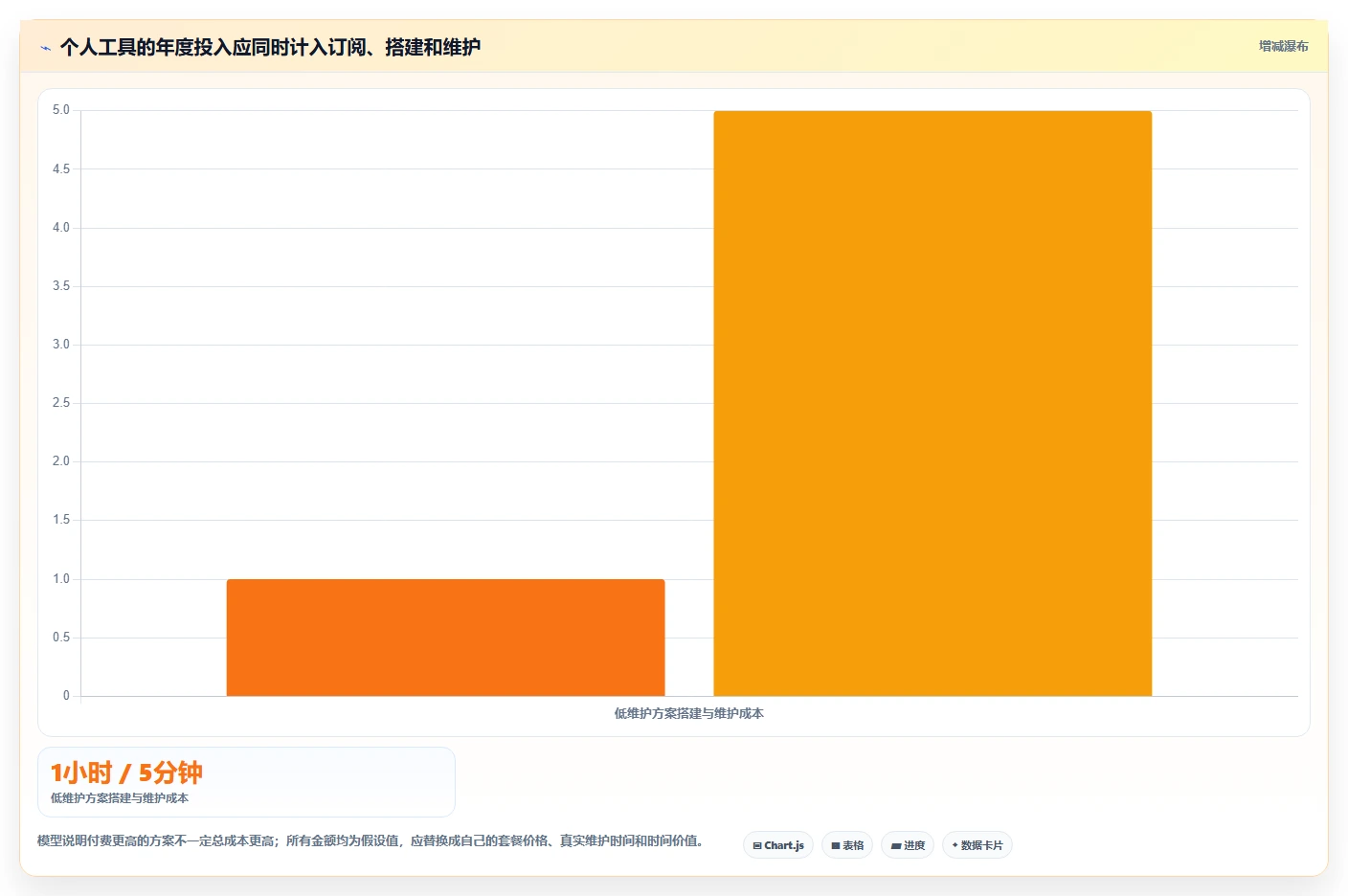Click the y-axis tick label 5.0

tap(61, 110)
